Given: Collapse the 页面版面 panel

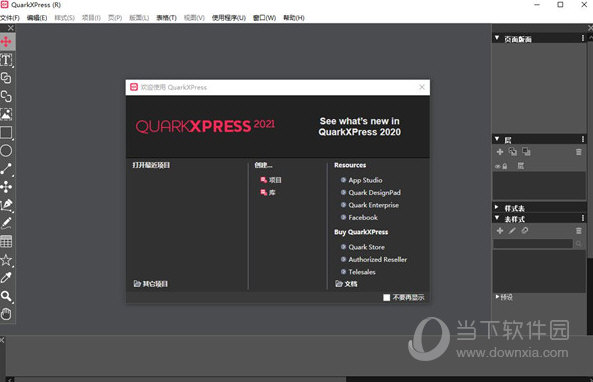Looking at the screenshot, I should point(497,38).
